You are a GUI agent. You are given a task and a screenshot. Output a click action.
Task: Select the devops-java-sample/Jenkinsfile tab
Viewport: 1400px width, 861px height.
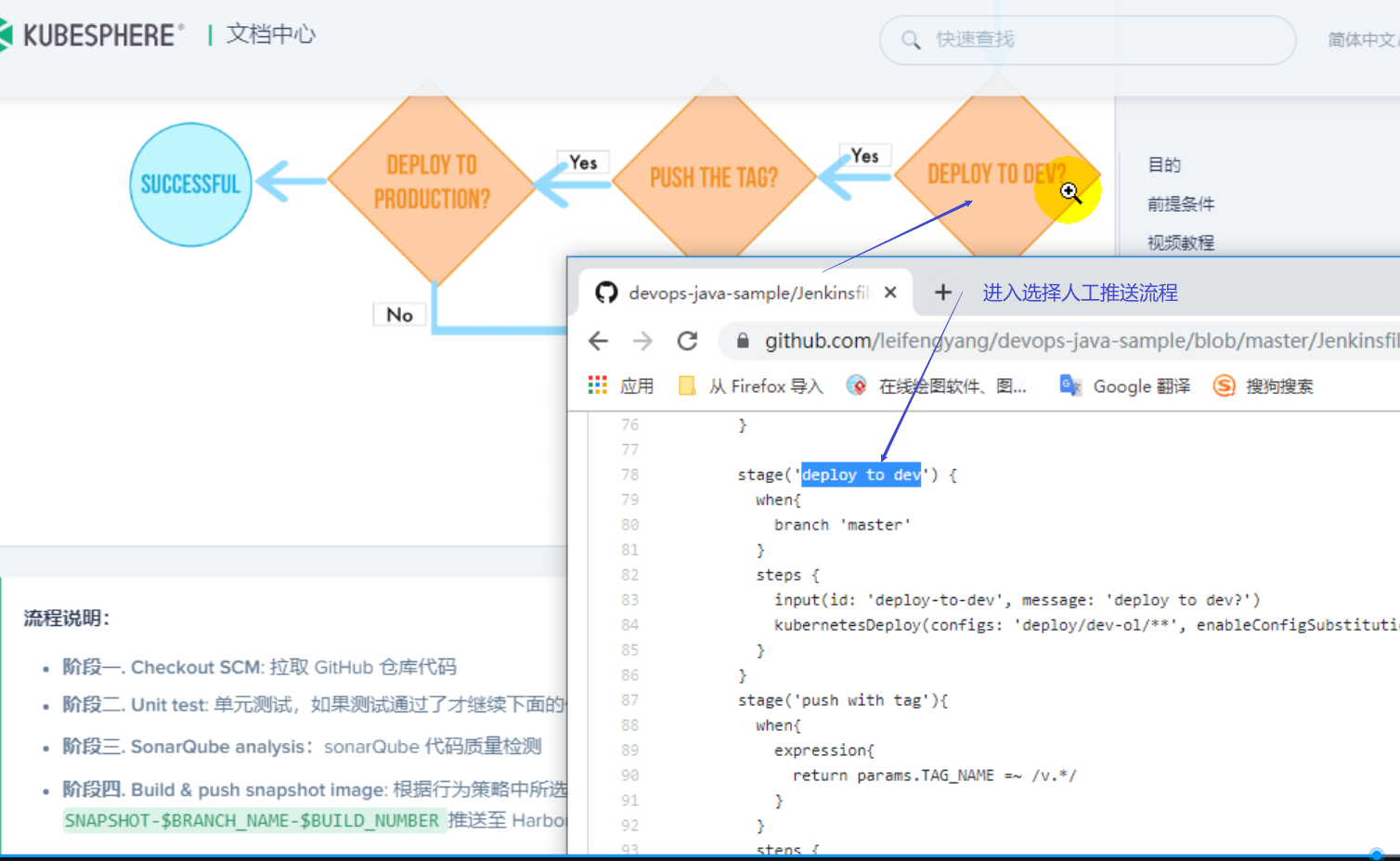click(x=745, y=293)
